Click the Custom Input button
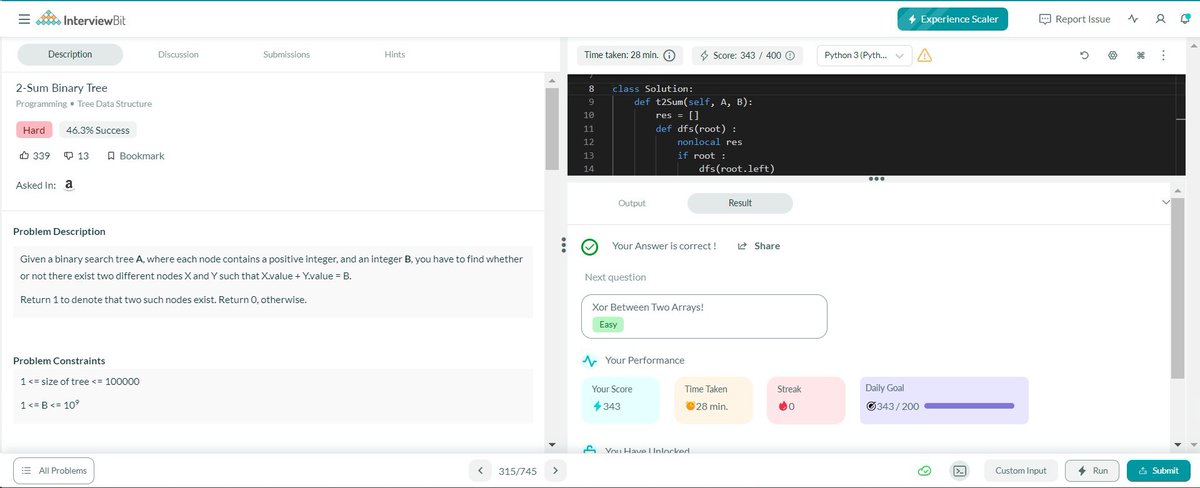 (x=1021, y=470)
